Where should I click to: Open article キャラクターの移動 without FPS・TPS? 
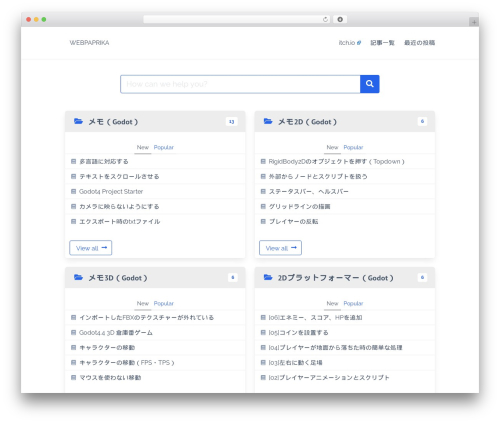(x=107, y=347)
